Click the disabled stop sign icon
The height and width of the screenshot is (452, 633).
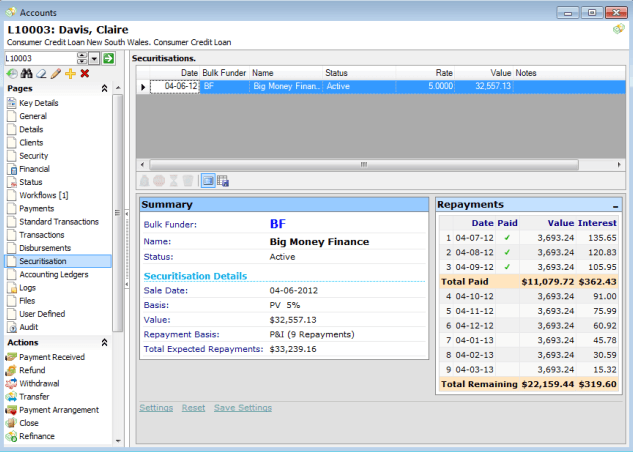point(159,181)
